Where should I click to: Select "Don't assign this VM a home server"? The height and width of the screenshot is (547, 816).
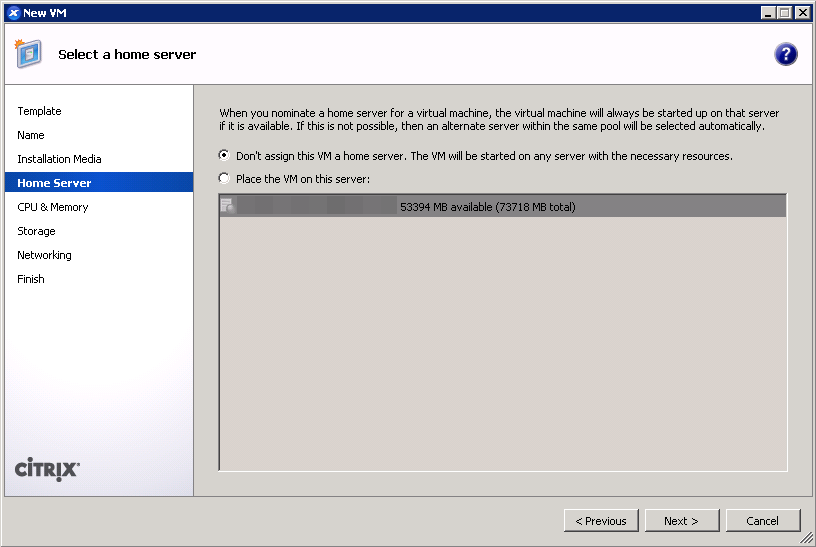224,156
